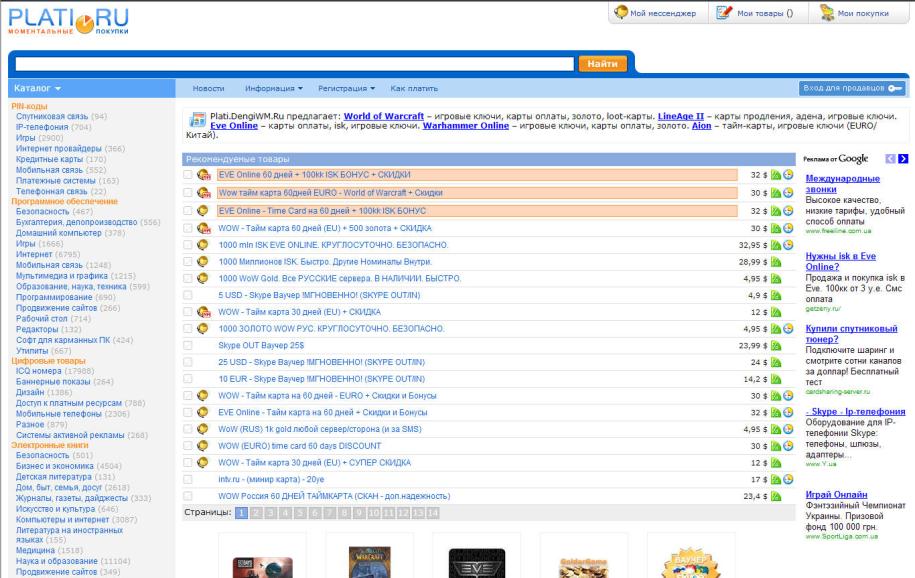Click the round blue icon in WOW (EURO) time card row
Viewport: 915px width, 578px height.
pyautogui.click(x=788, y=446)
